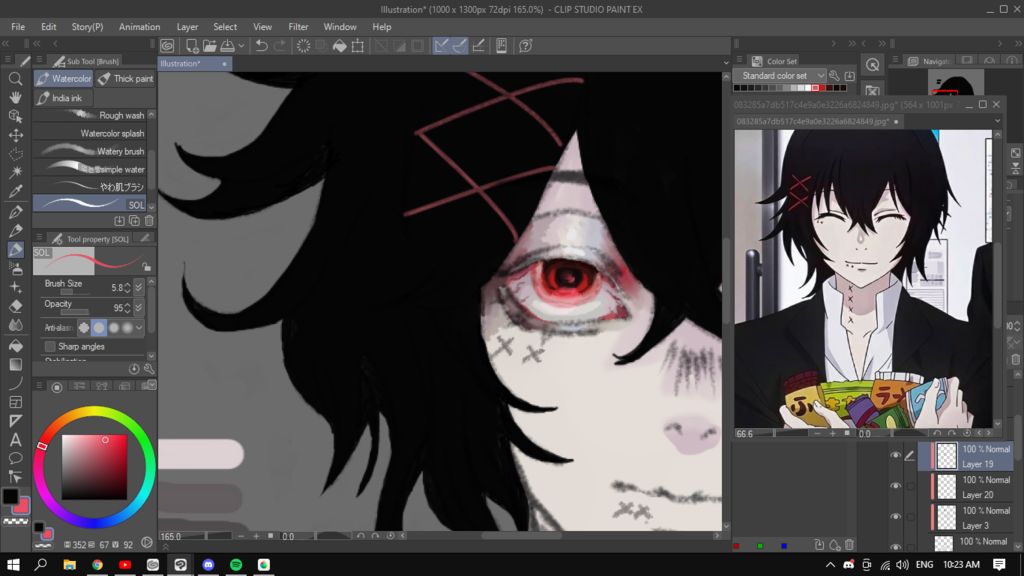
Task: Click the Fill icon in command bar
Action: (x=340, y=46)
